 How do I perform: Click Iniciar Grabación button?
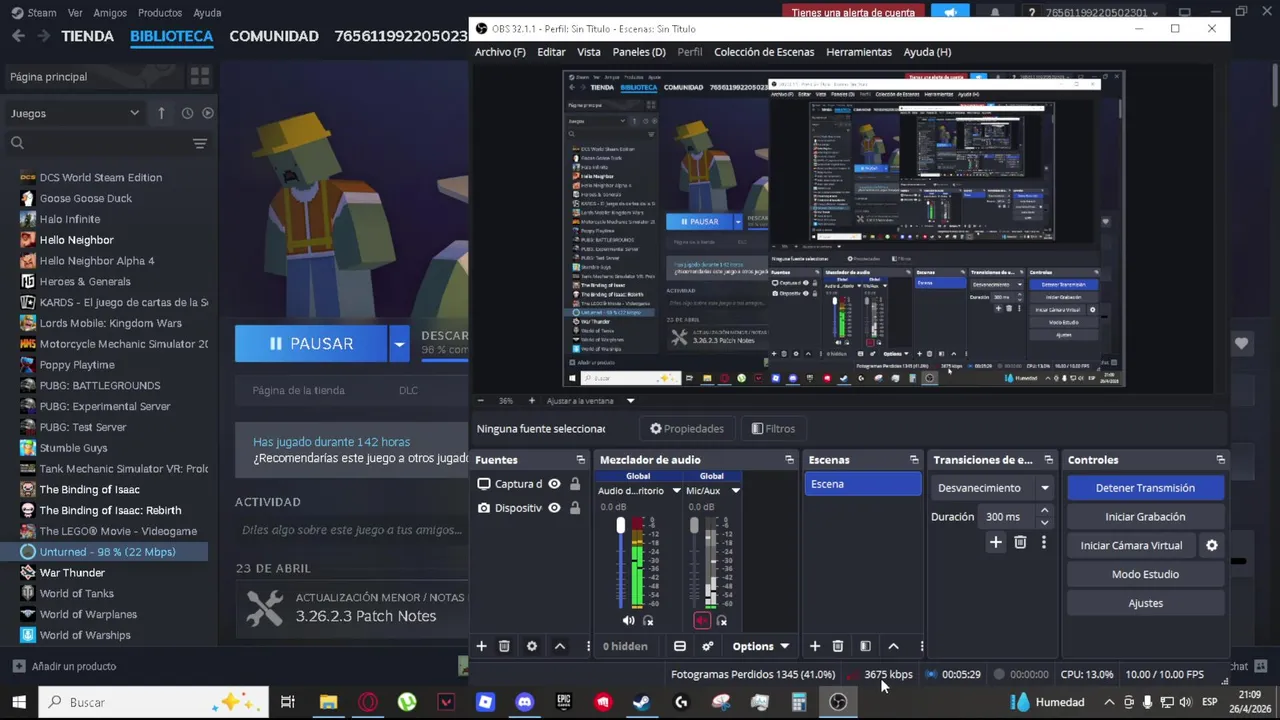(1145, 517)
